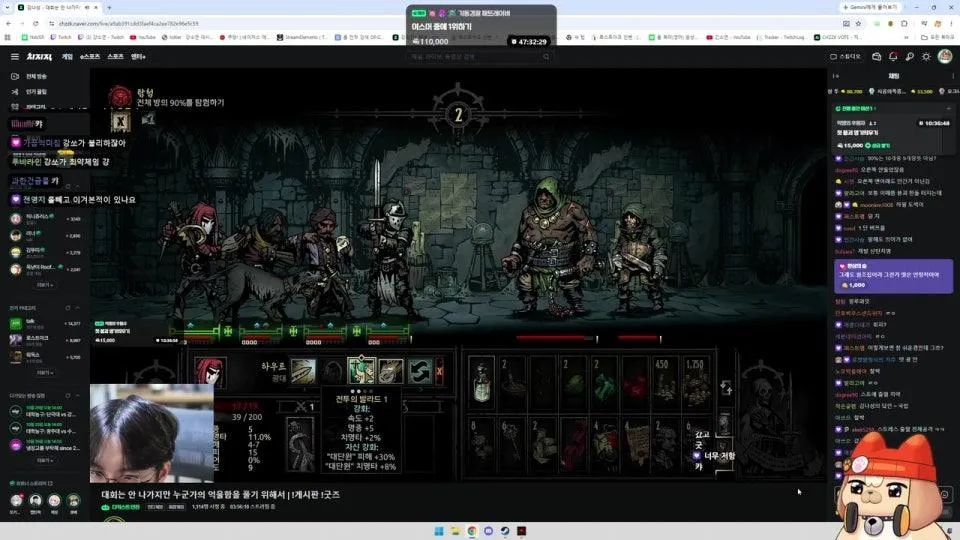Select the swap position skill icon

point(420,371)
